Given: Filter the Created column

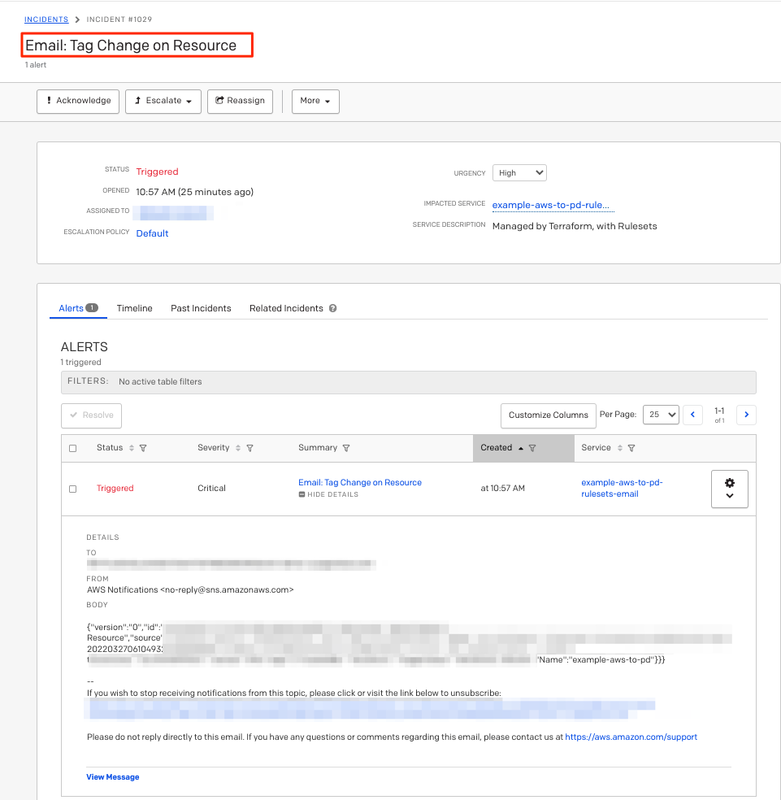Looking at the screenshot, I should [x=533, y=448].
